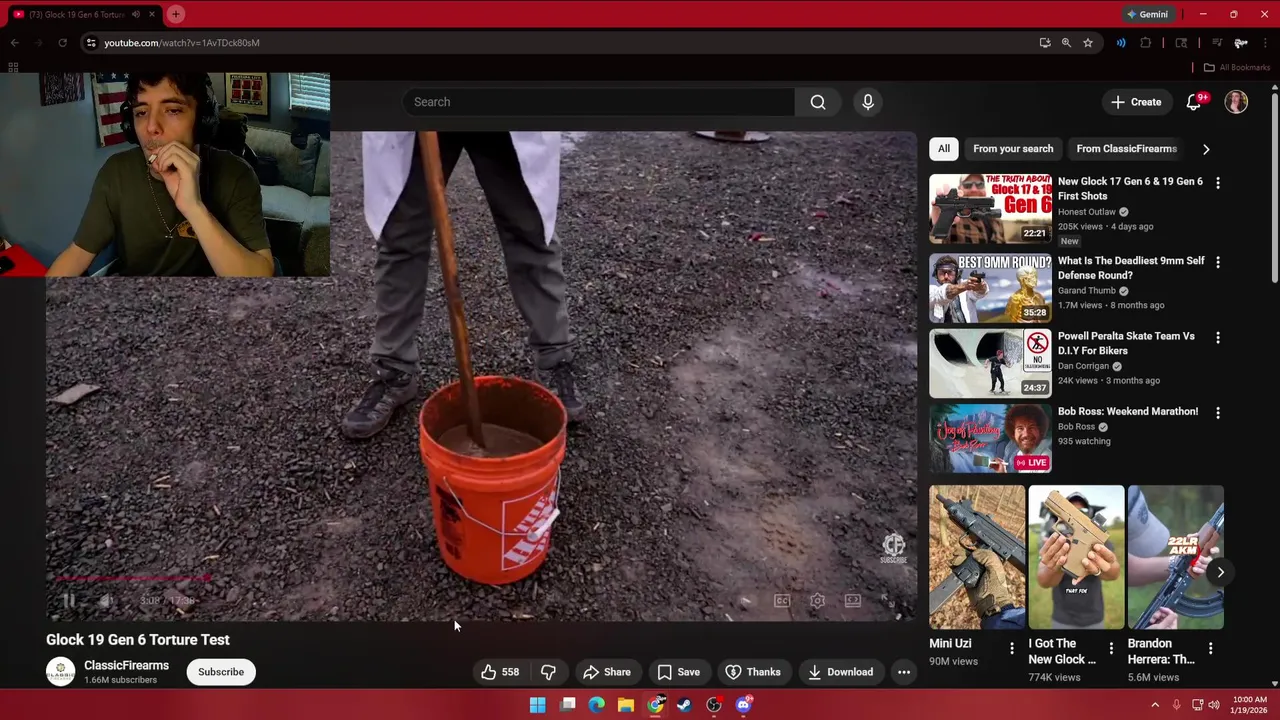Image resolution: width=1280 pixels, height=720 pixels.
Task: Activate voice search microphone
Action: coord(868,102)
